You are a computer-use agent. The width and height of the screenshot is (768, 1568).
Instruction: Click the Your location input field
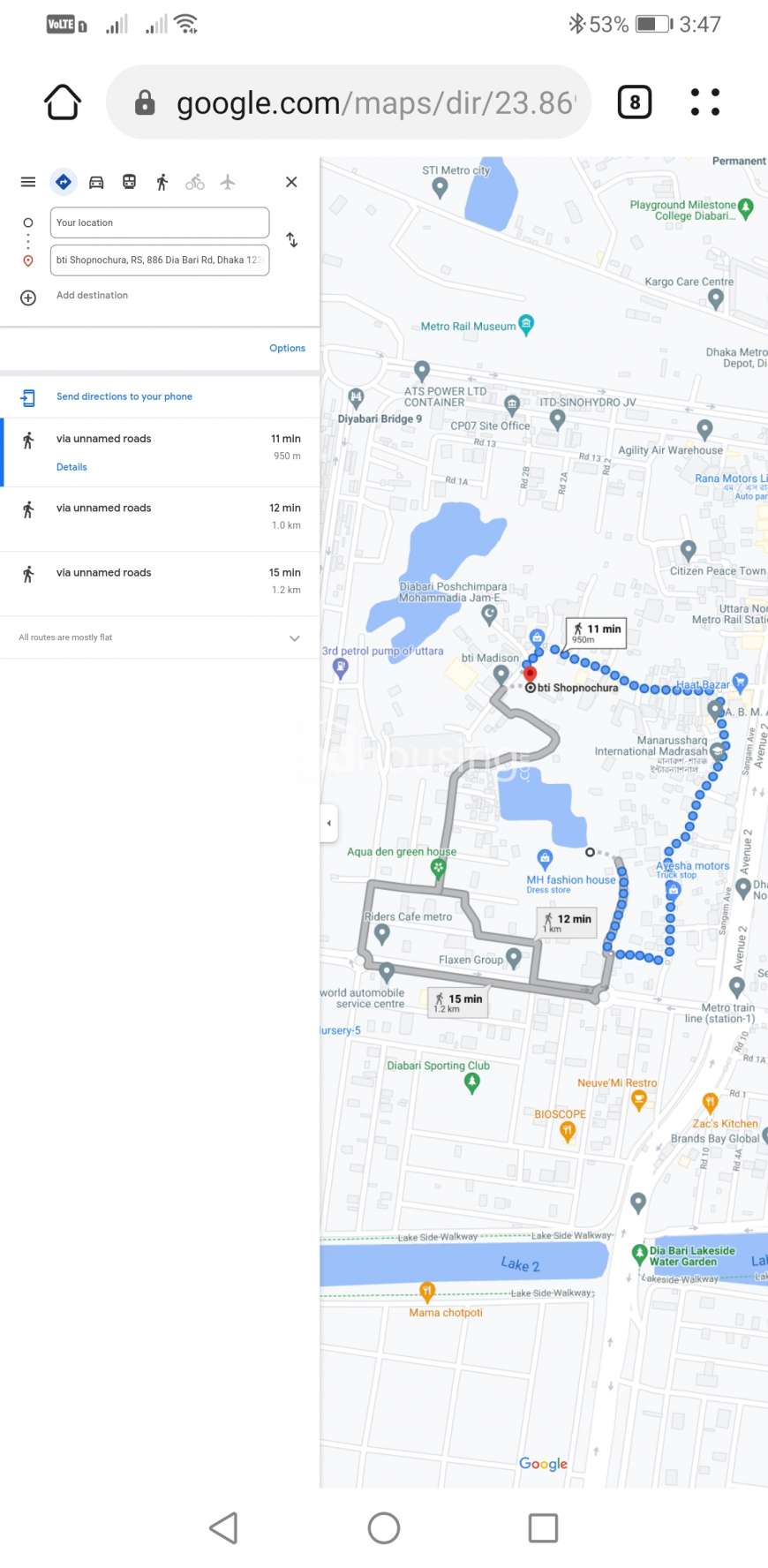[160, 222]
